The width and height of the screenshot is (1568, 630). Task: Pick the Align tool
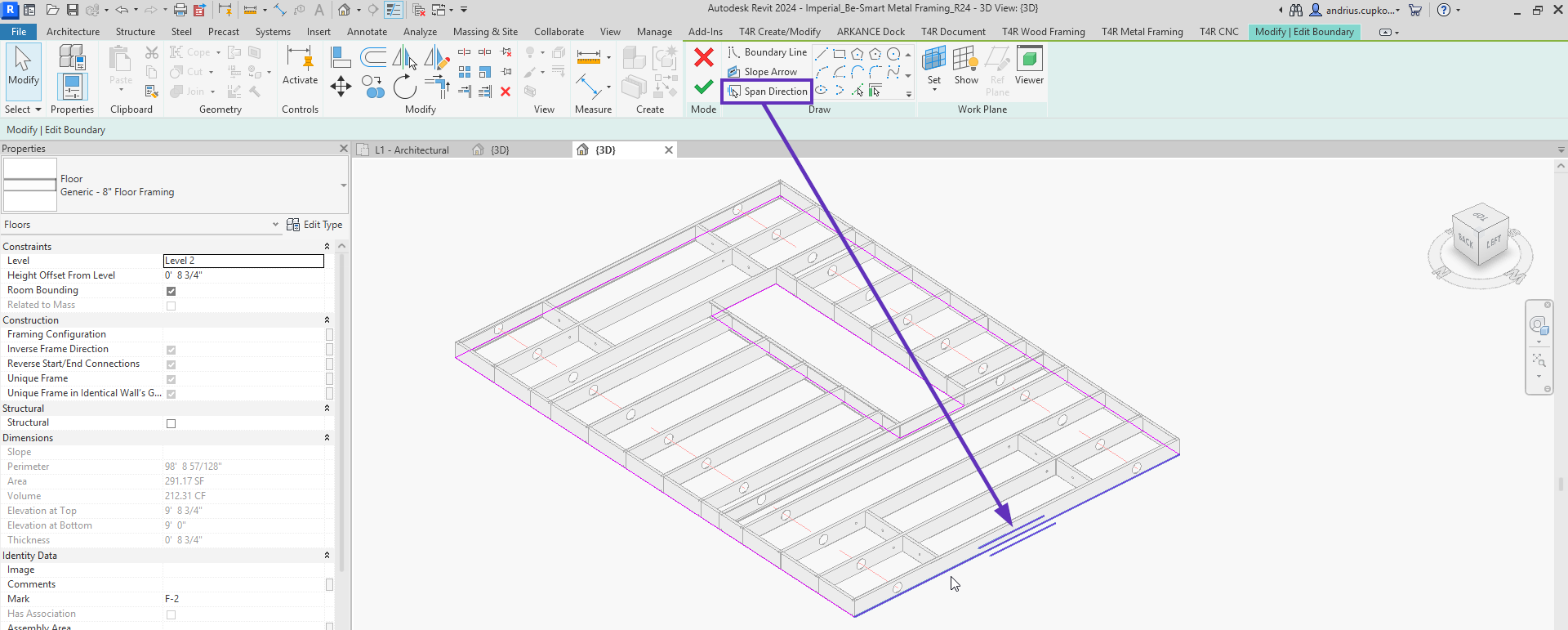pos(341,57)
